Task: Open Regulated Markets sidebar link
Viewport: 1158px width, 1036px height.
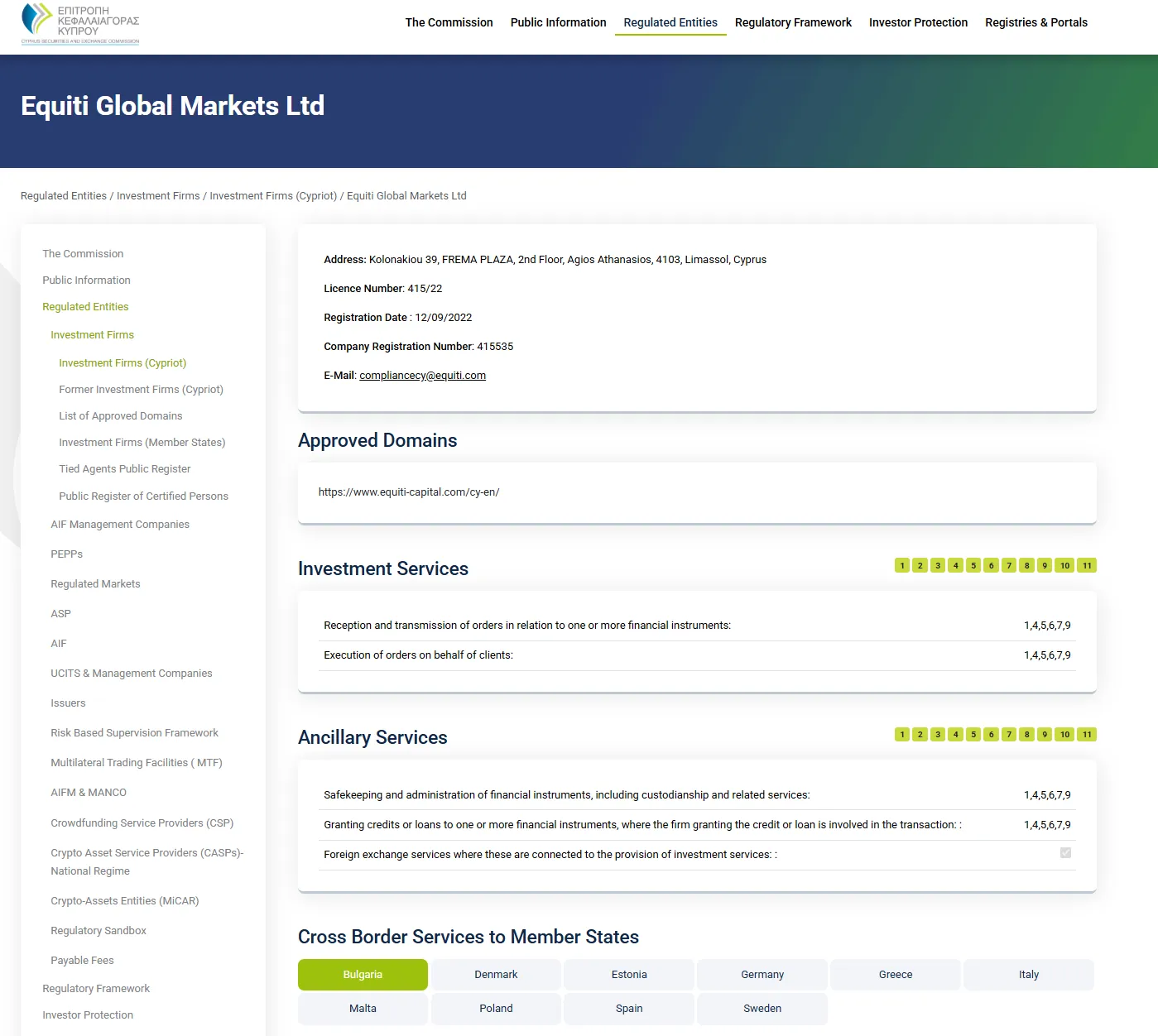Action: click(95, 584)
